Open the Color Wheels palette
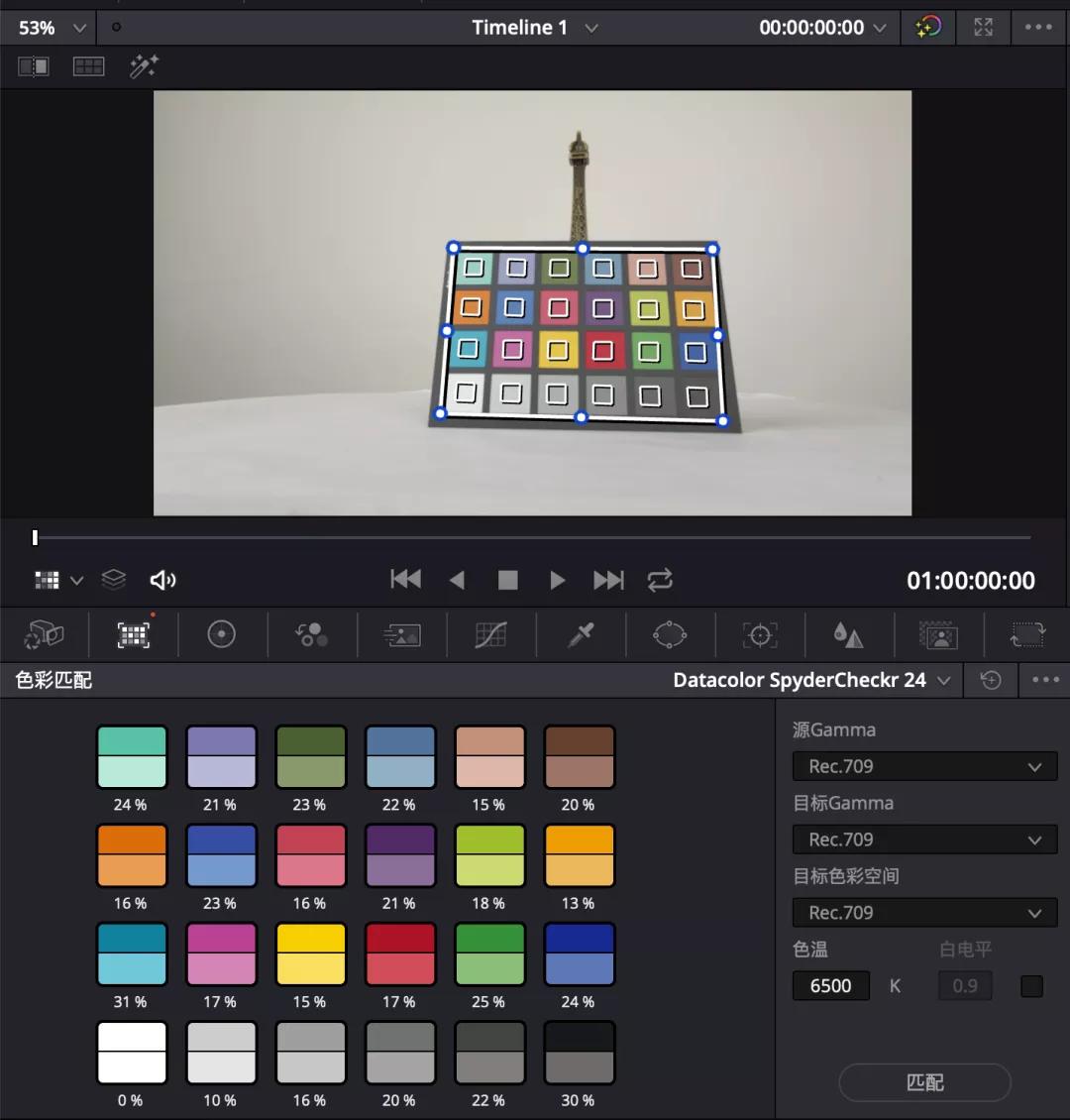Viewport: 1070px width, 1120px height. pyautogui.click(x=221, y=635)
